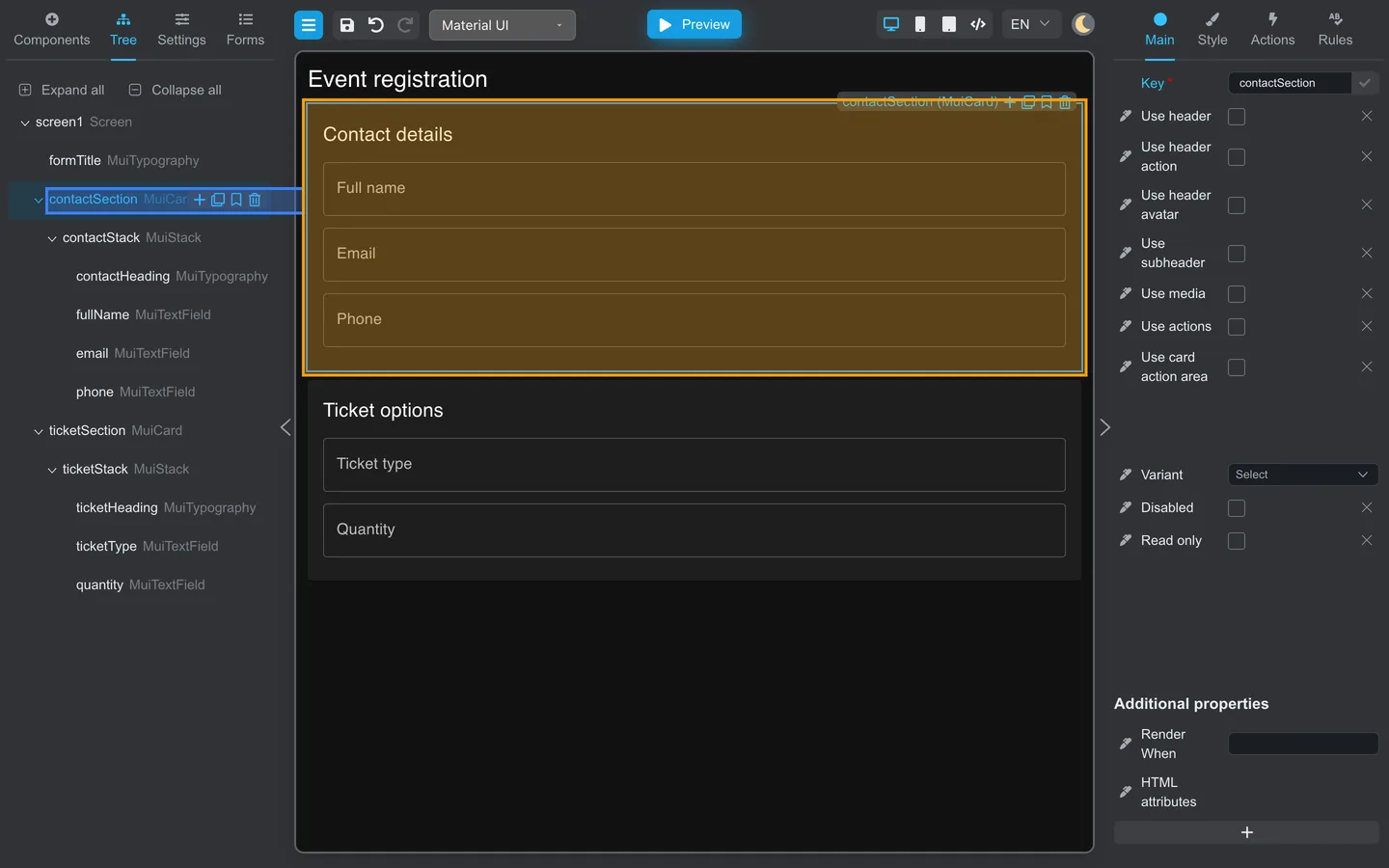Image resolution: width=1389 pixels, height=868 pixels.
Task: Collapse the left panel with arrow
Action: point(286,427)
